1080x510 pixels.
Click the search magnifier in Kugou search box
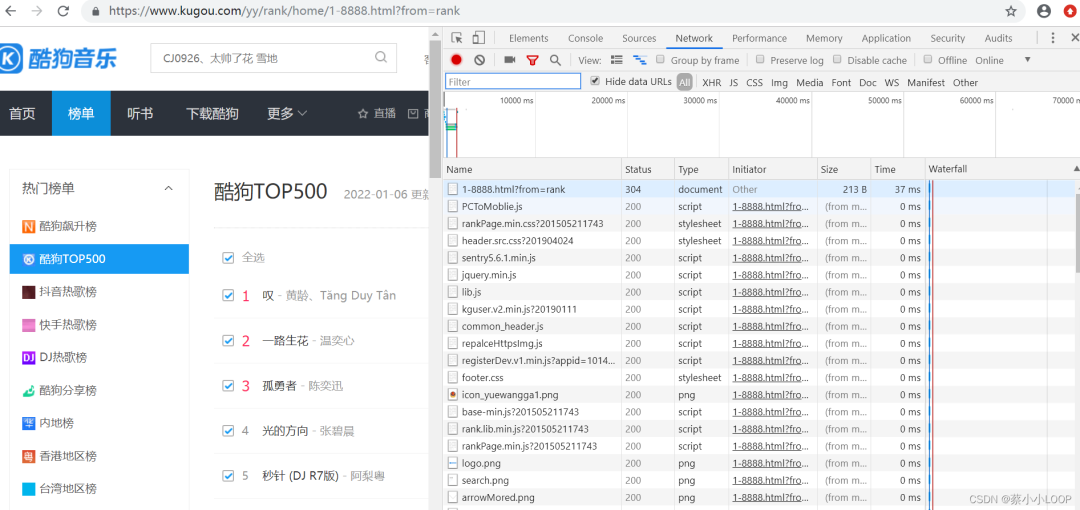(x=381, y=57)
